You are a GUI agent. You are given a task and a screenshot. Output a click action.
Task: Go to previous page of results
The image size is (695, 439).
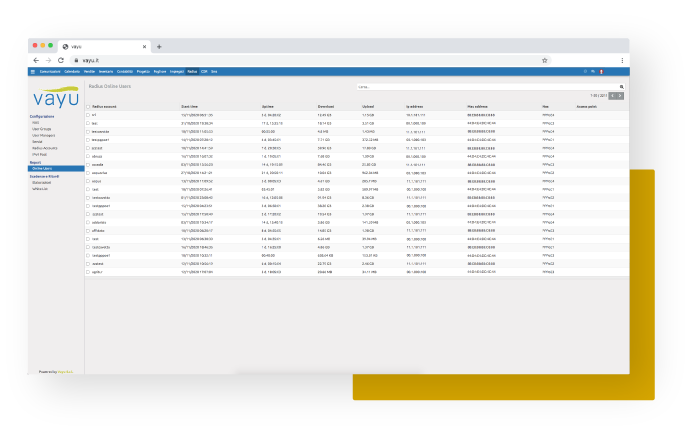[612, 96]
